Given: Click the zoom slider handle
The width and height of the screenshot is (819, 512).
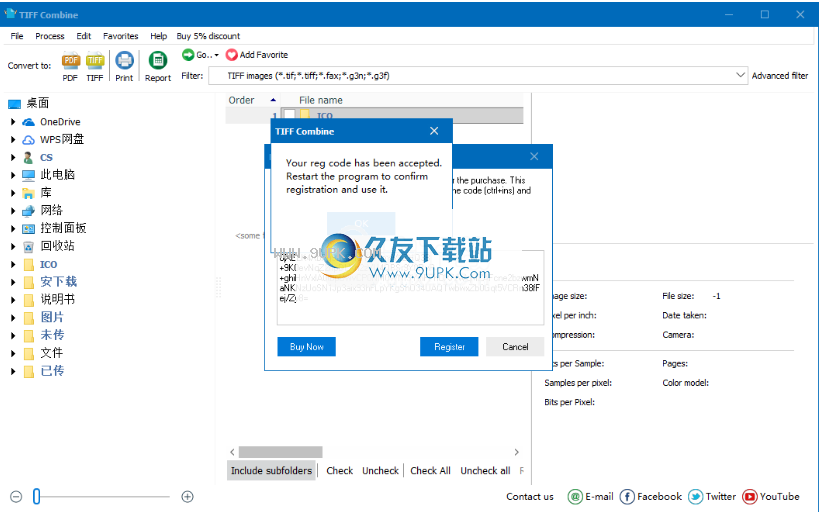Looking at the screenshot, I should [x=36, y=496].
